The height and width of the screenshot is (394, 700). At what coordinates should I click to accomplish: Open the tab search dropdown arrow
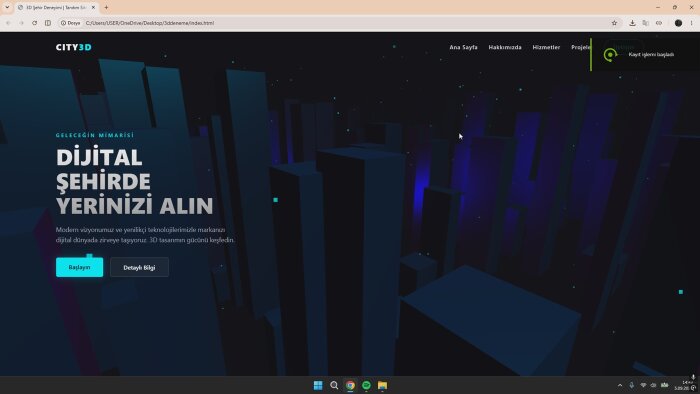(7, 8)
